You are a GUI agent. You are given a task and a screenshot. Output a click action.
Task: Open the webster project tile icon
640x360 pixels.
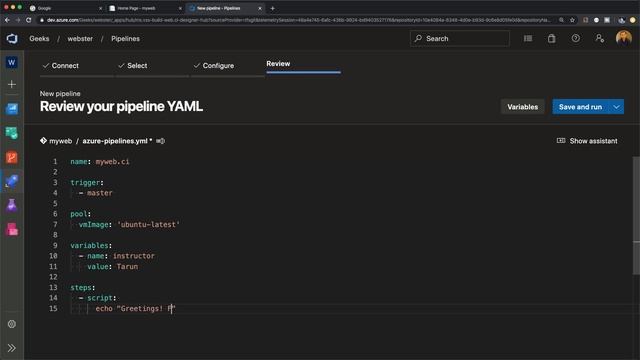point(12,62)
